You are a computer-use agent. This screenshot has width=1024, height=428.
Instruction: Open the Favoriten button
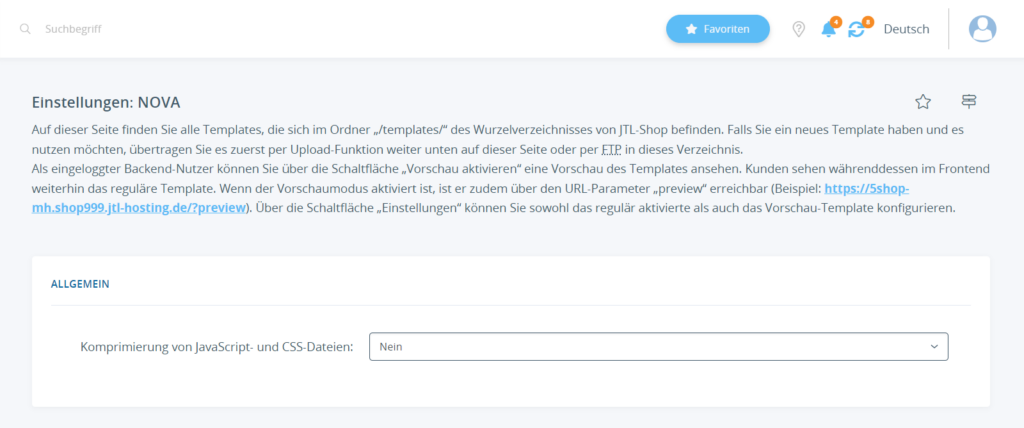[x=718, y=29]
